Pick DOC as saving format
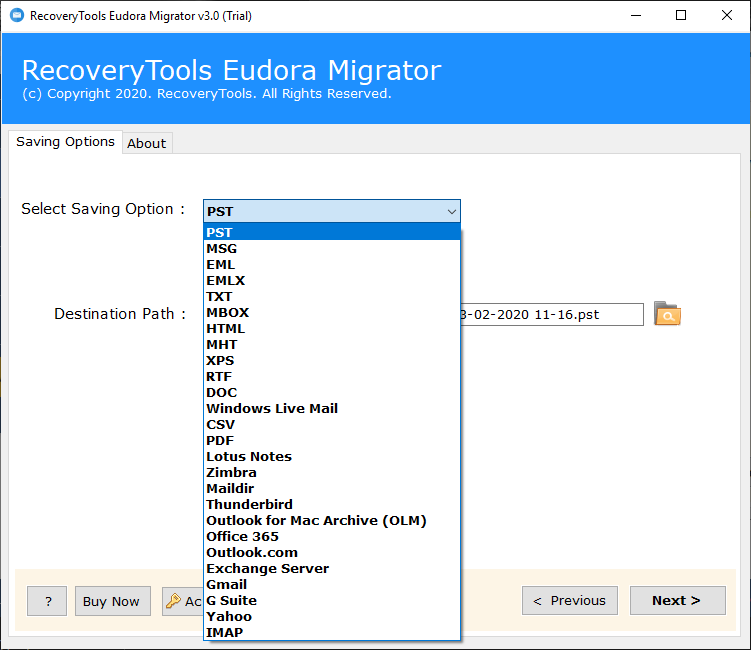The height and width of the screenshot is (650, 751). (x=331, y=392)
